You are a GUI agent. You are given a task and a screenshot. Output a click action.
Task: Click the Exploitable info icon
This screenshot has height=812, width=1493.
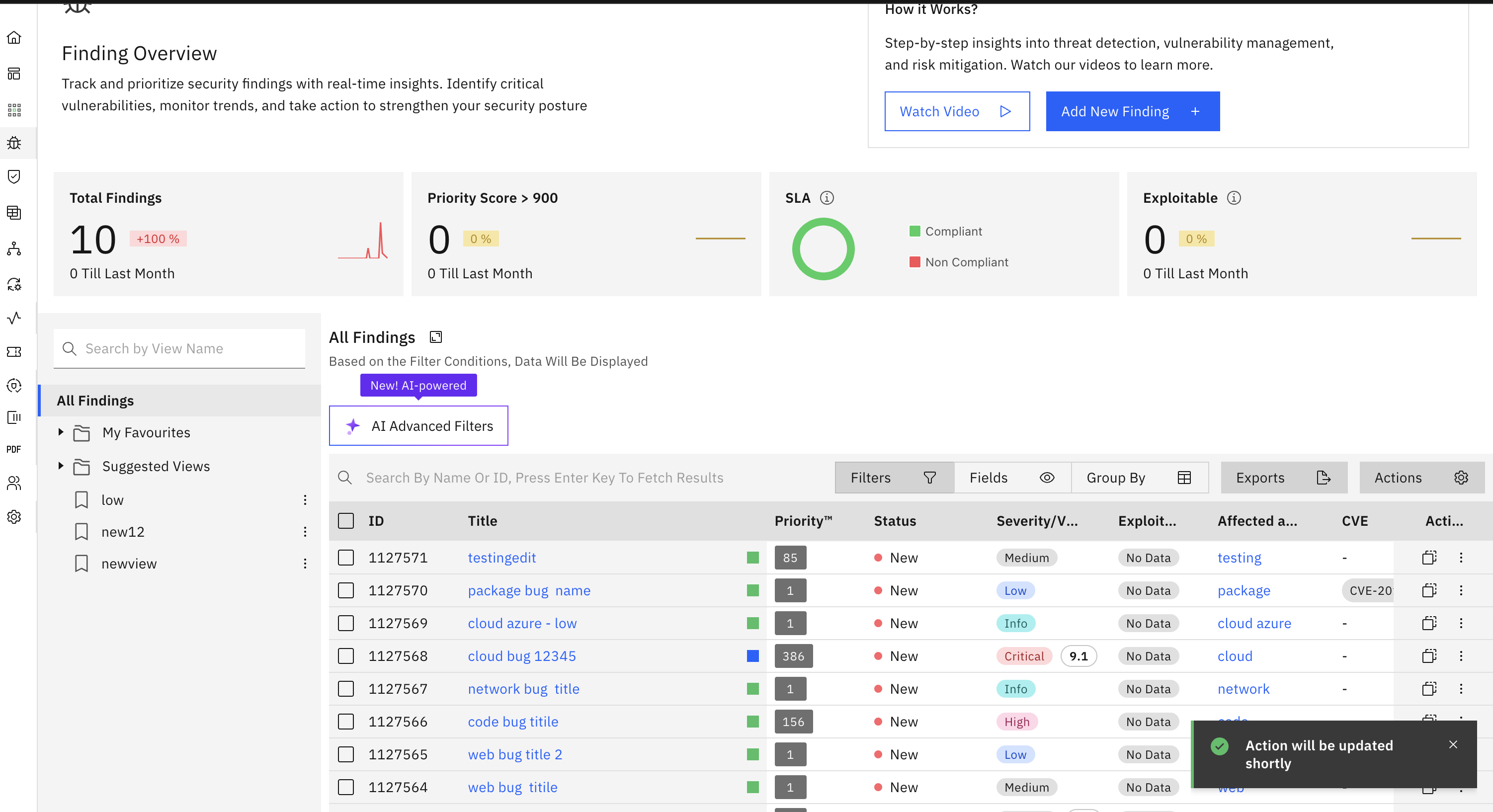[x=1234, y=198]
